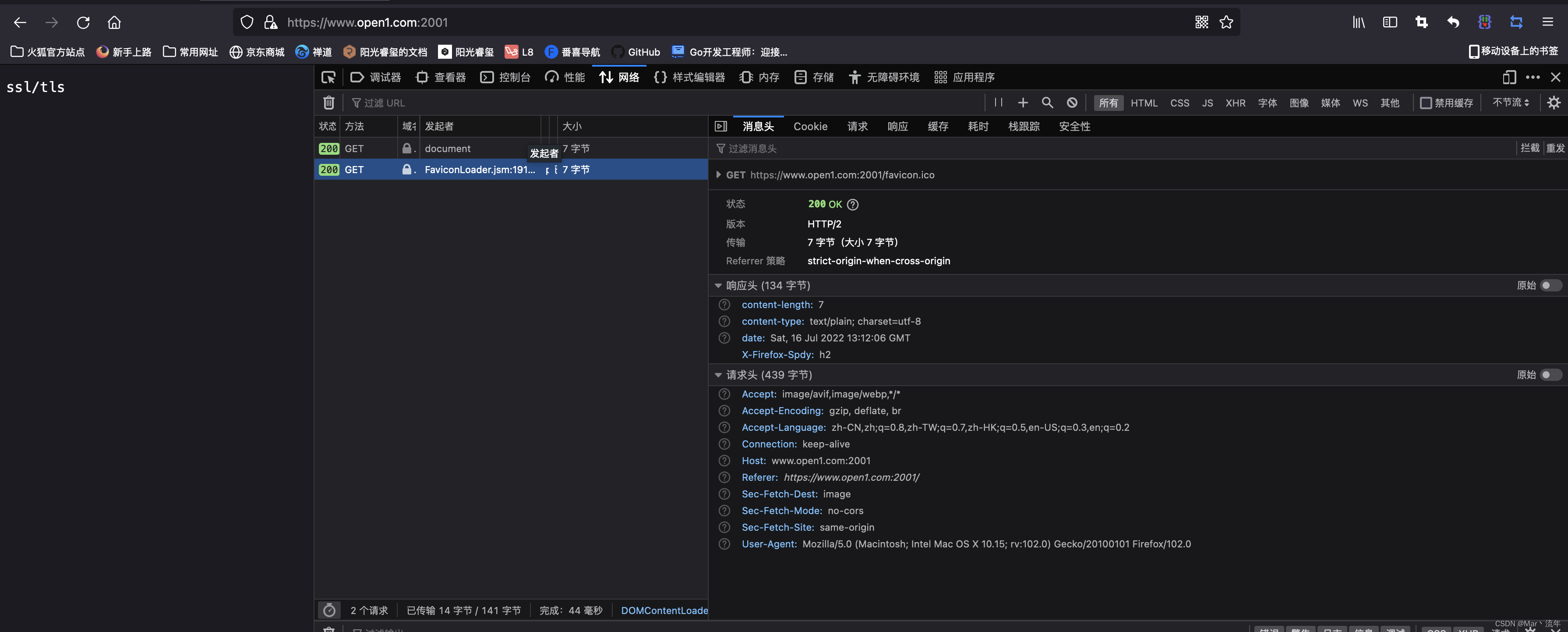Viewport: 1568px width, 632px height.
Task: Click the 重发 resend button
Action: pos(1554,148)
